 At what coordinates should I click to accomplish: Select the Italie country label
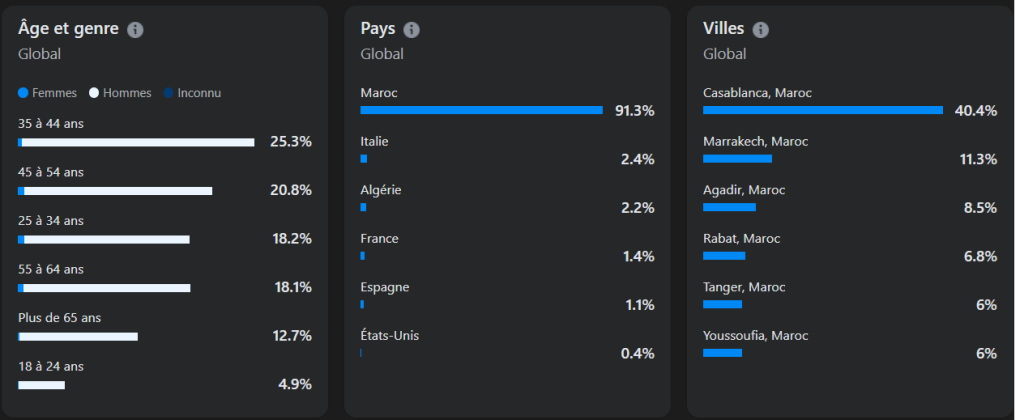pyautogui.click(x=374, y=141)
